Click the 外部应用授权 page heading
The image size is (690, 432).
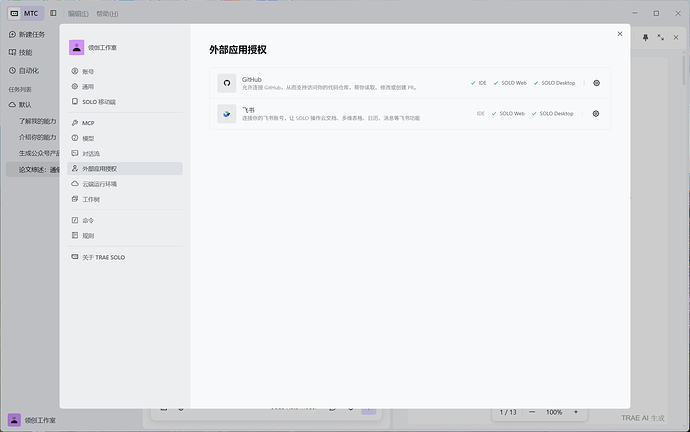click(238, 50)
